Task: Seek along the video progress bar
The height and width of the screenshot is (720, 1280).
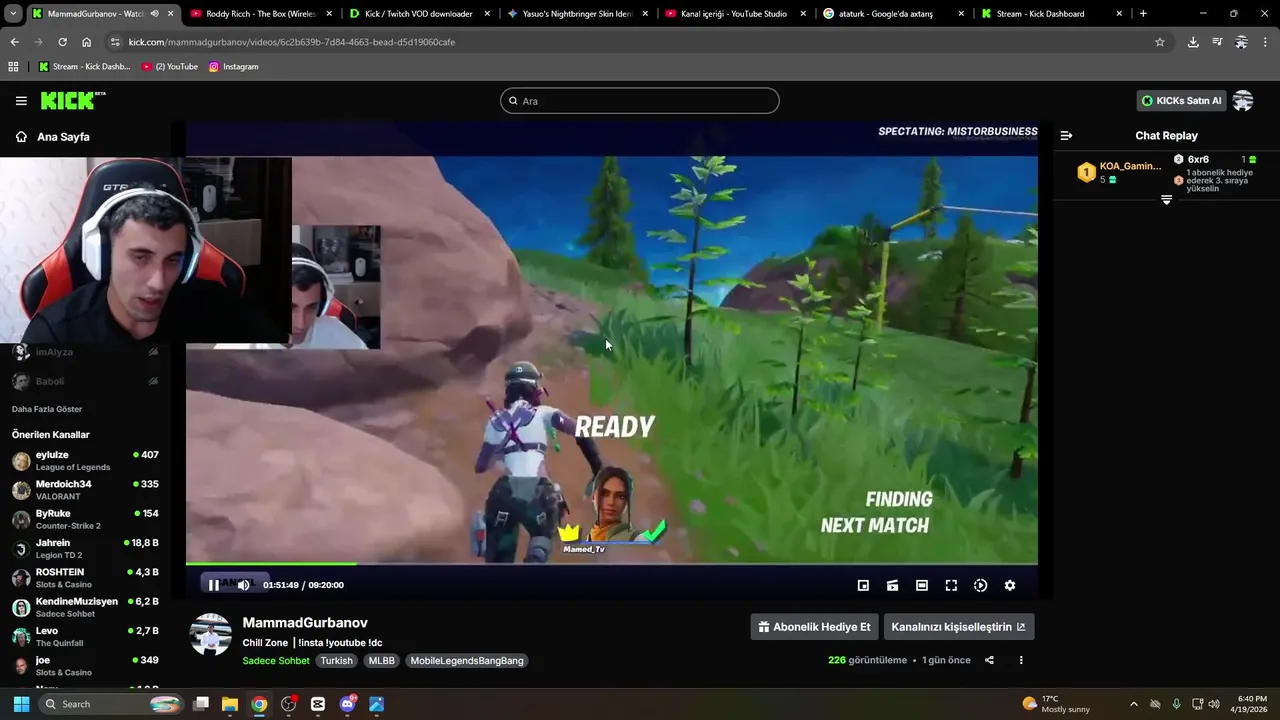Action: 612,564
